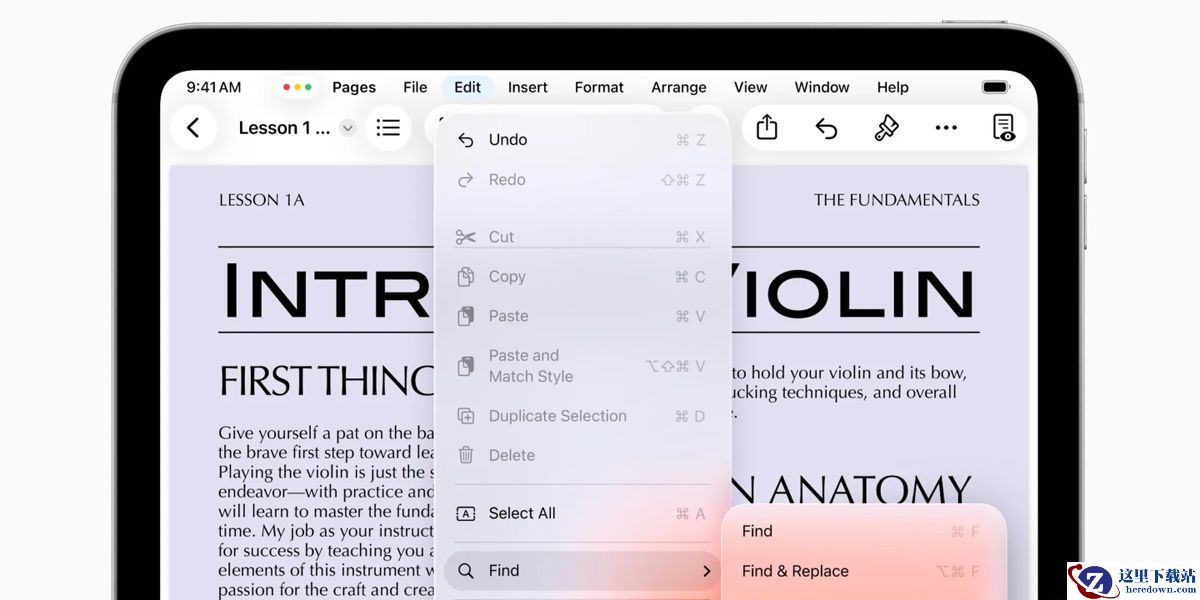The image size is (1200, 600).
Task: Open the Pages menu
Action: point(354,87)
